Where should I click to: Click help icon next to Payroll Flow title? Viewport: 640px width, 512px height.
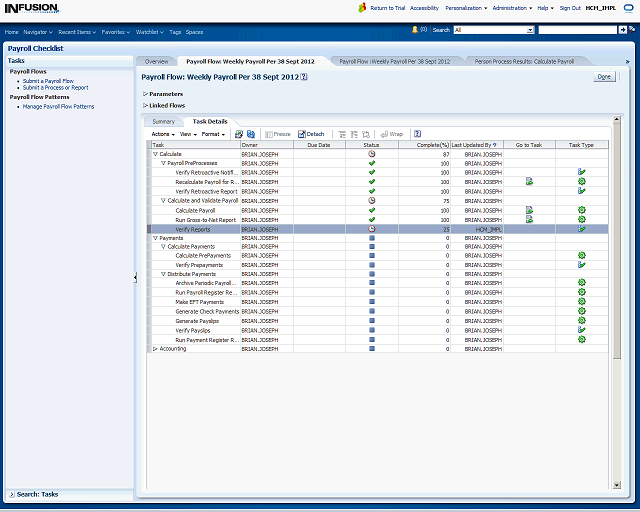pyautogui.click(x=304, y=76)
